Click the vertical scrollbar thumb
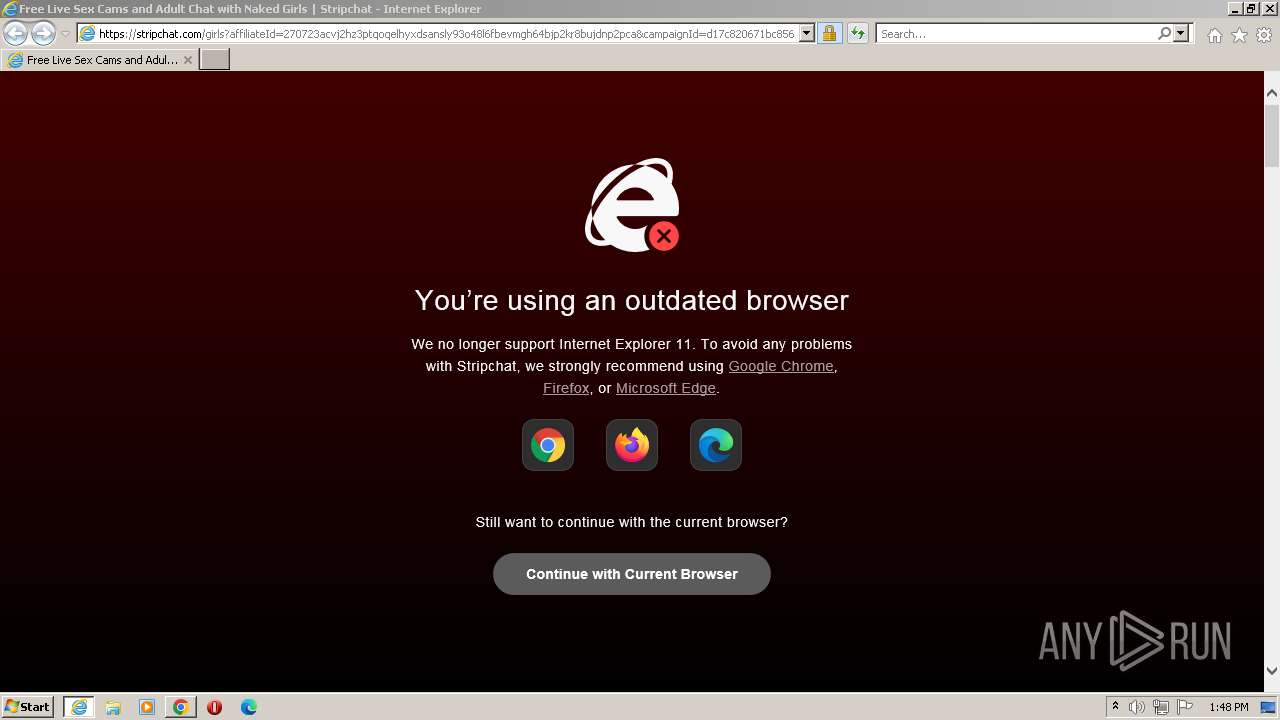 pyautogui.click(x=1272, y=135)
